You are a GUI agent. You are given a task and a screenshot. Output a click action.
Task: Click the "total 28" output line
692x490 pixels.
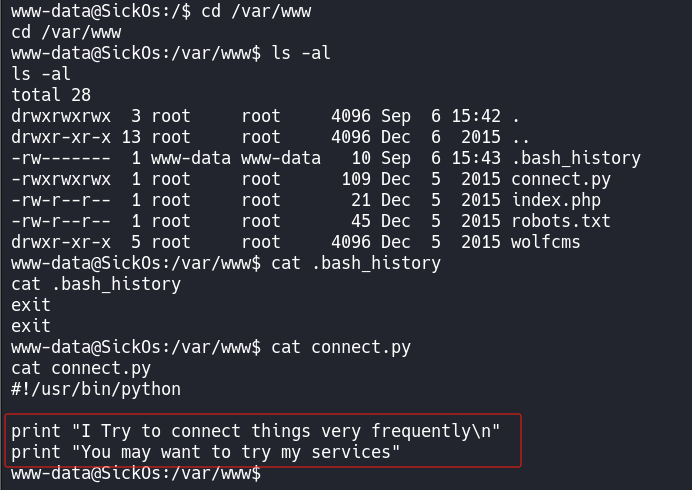pyautogui.click(x=51, y=95)
